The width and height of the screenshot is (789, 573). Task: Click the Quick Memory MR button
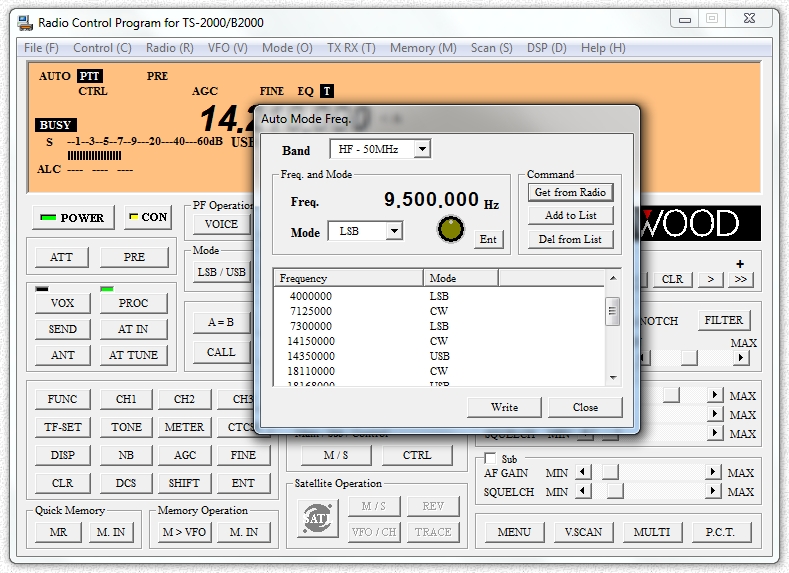click(x=58, y=532)
